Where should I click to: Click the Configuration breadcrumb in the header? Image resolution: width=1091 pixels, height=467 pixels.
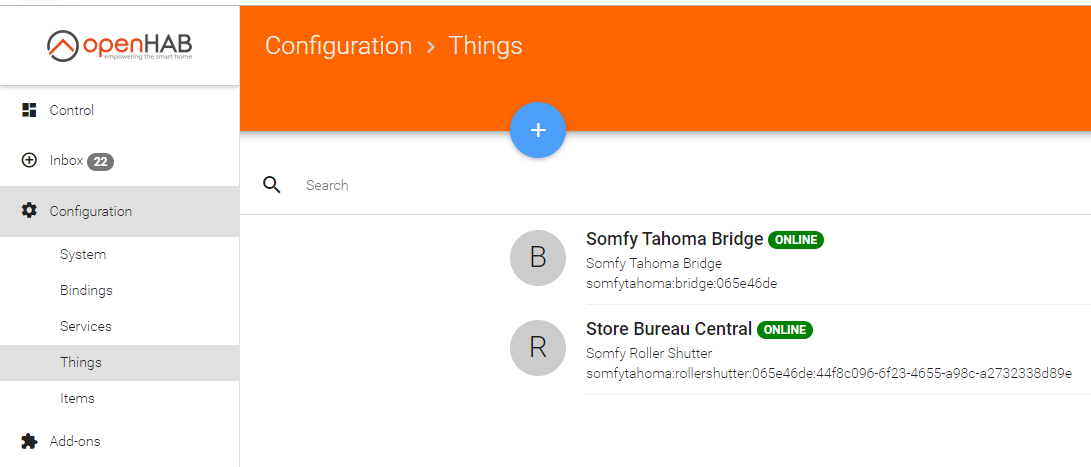338,46
